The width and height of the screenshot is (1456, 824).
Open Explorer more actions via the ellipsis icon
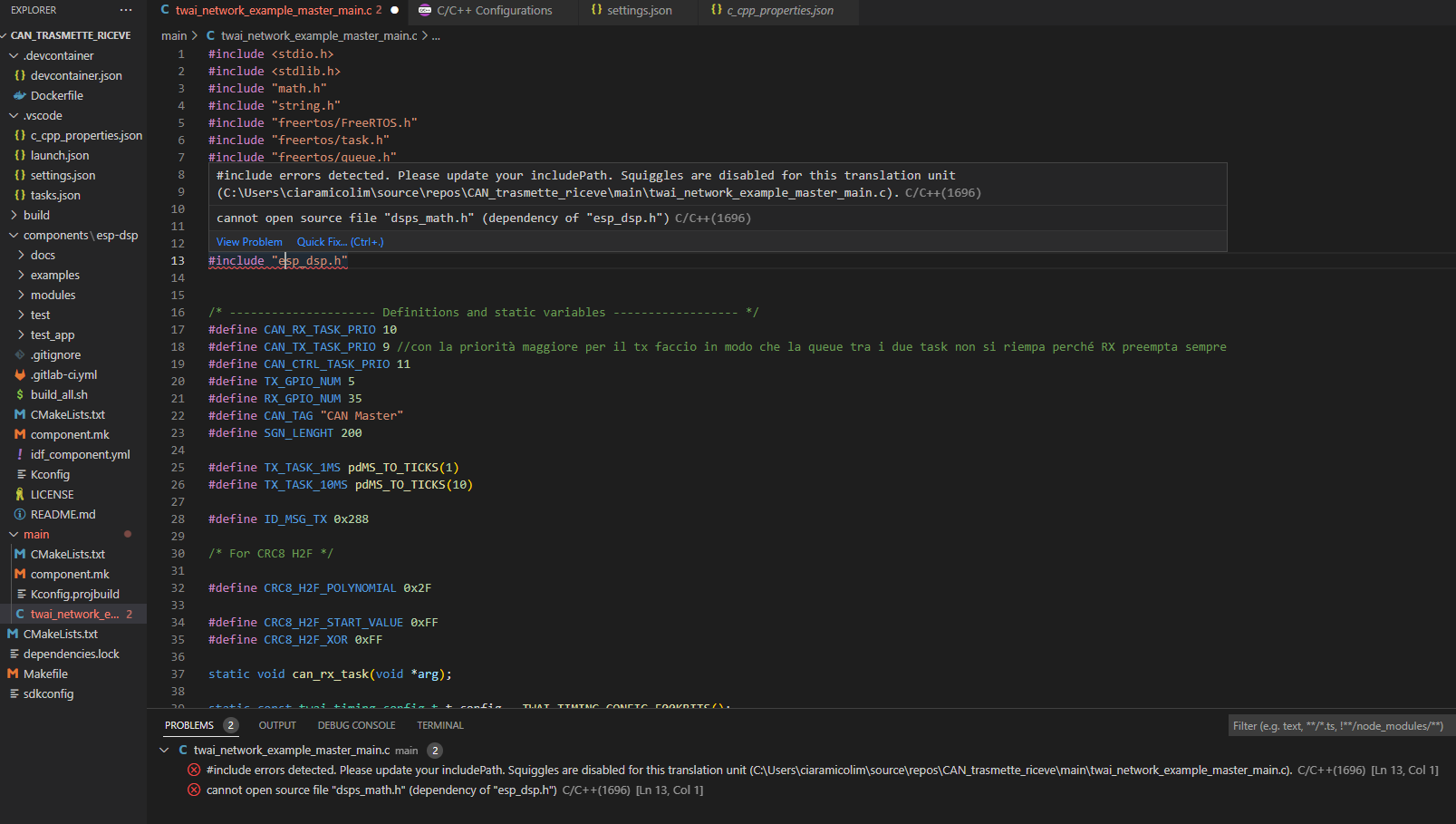[125, 10]
